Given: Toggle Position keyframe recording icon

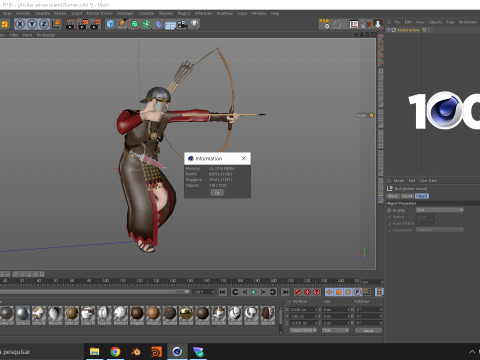Looking at the screenshot, I should click(x=329, y=292).
